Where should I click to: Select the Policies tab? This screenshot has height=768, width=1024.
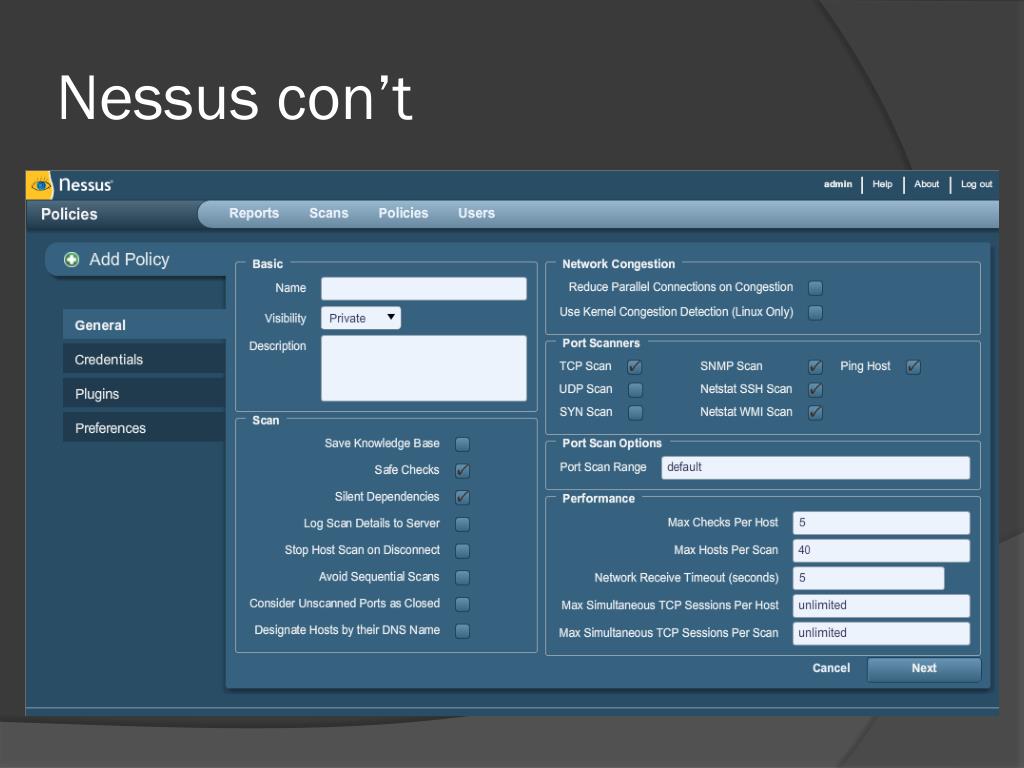403,214
